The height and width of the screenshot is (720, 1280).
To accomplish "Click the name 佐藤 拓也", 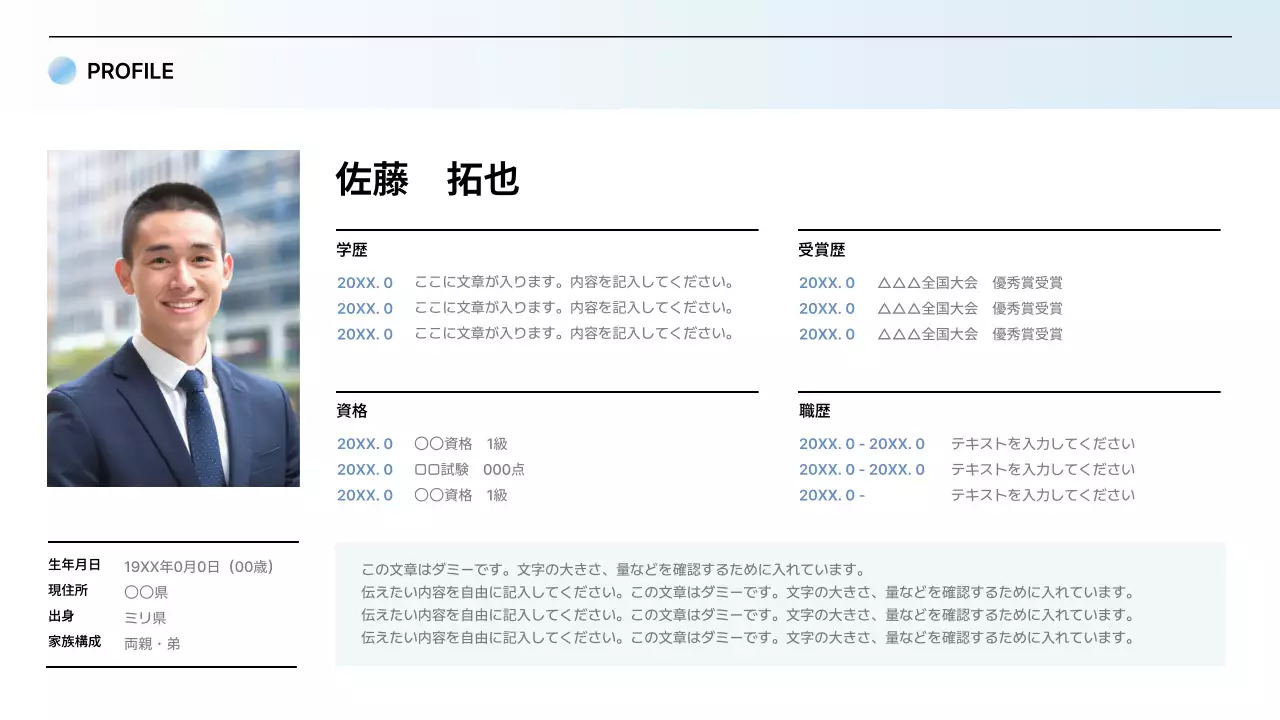I will pos(426,181).
